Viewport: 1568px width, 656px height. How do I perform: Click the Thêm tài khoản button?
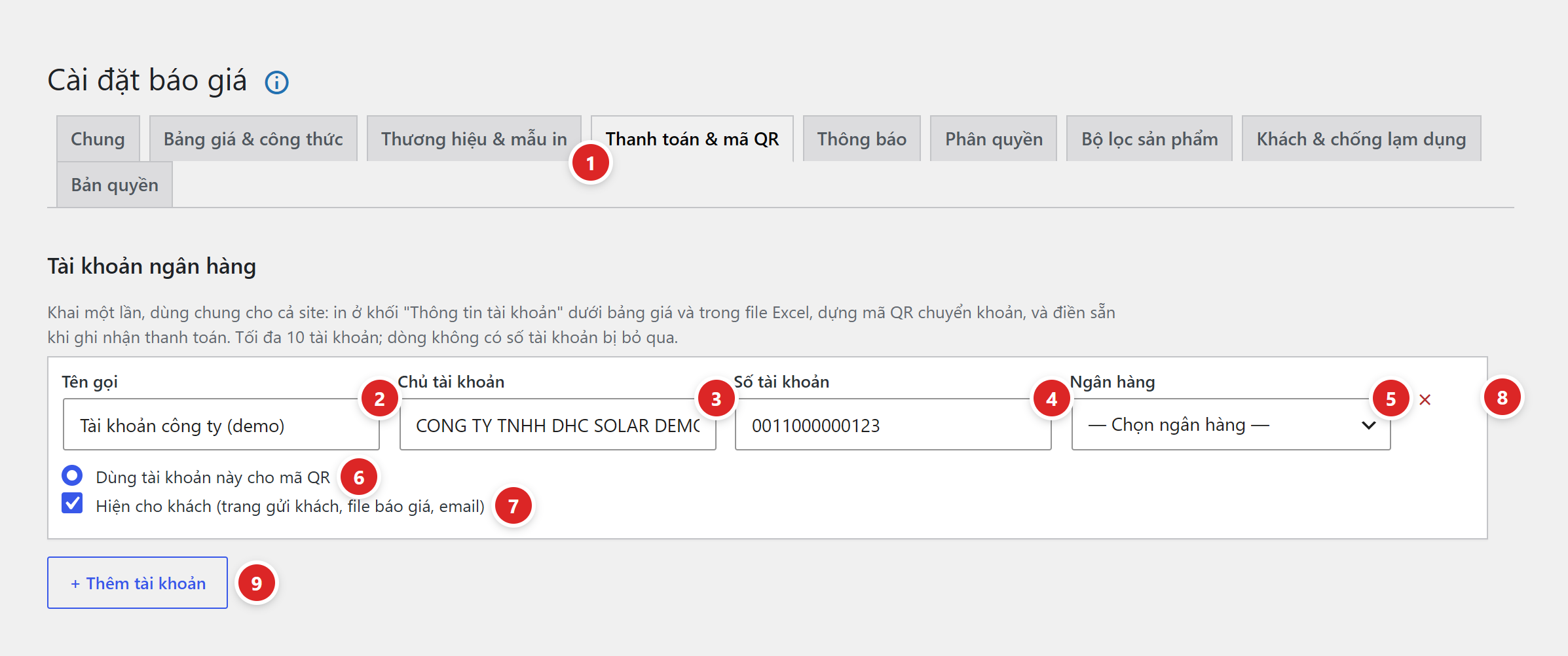(x=138, y=583)
